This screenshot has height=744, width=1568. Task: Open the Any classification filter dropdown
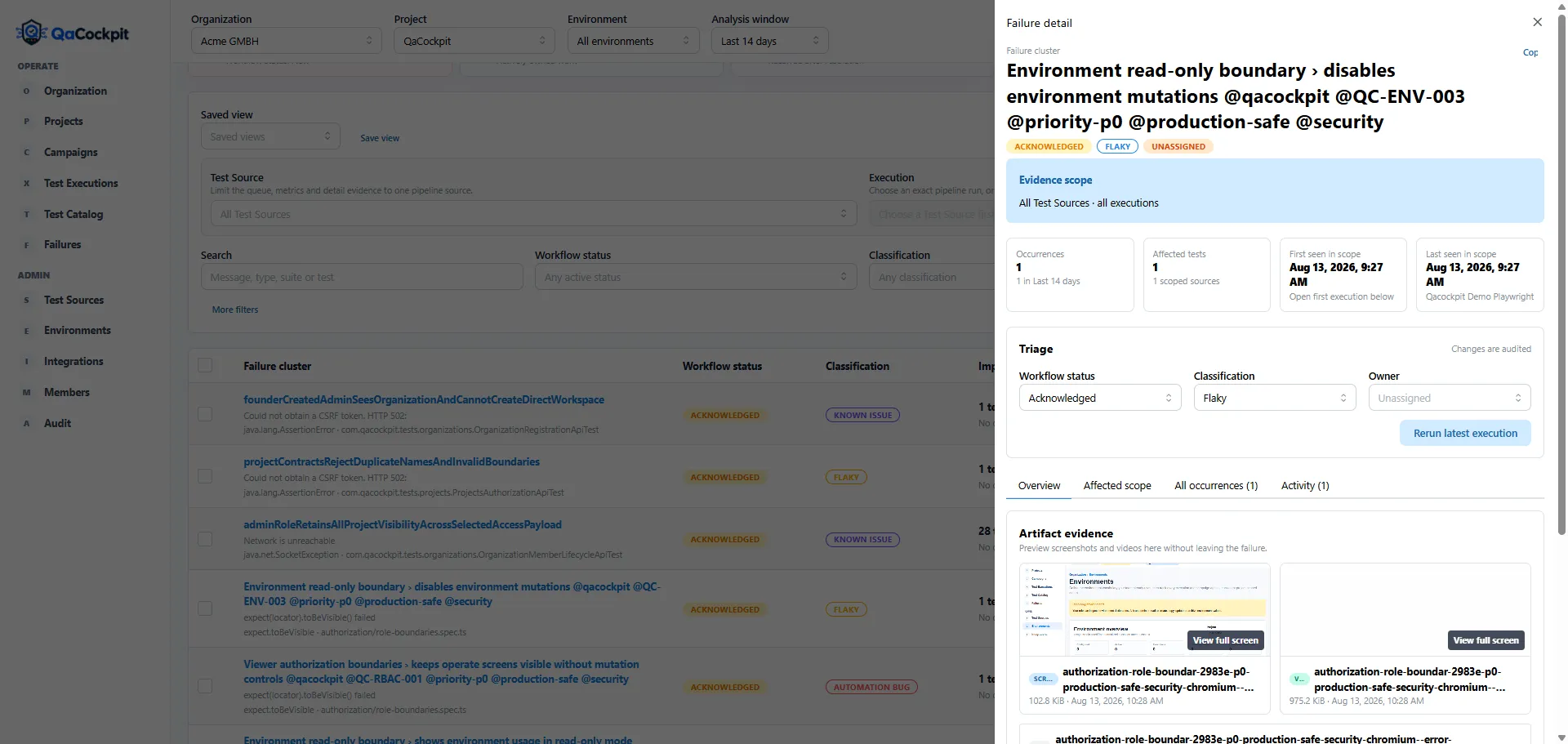932,277
